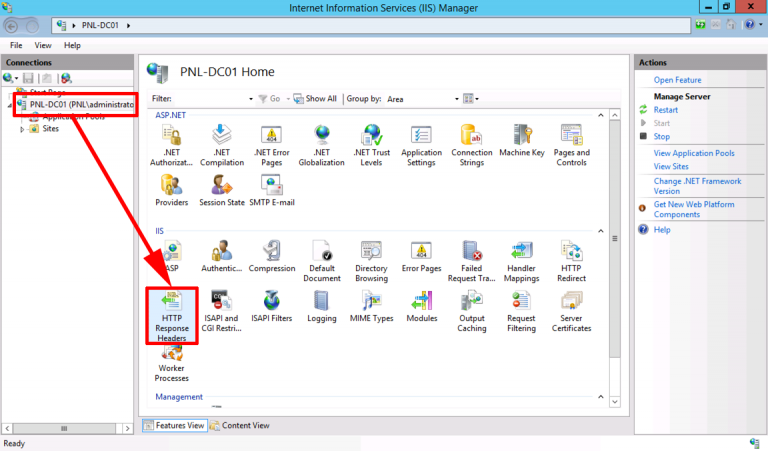The image size is (768, 451).
Task: Open the MIME Types feature
Action: 371,306
